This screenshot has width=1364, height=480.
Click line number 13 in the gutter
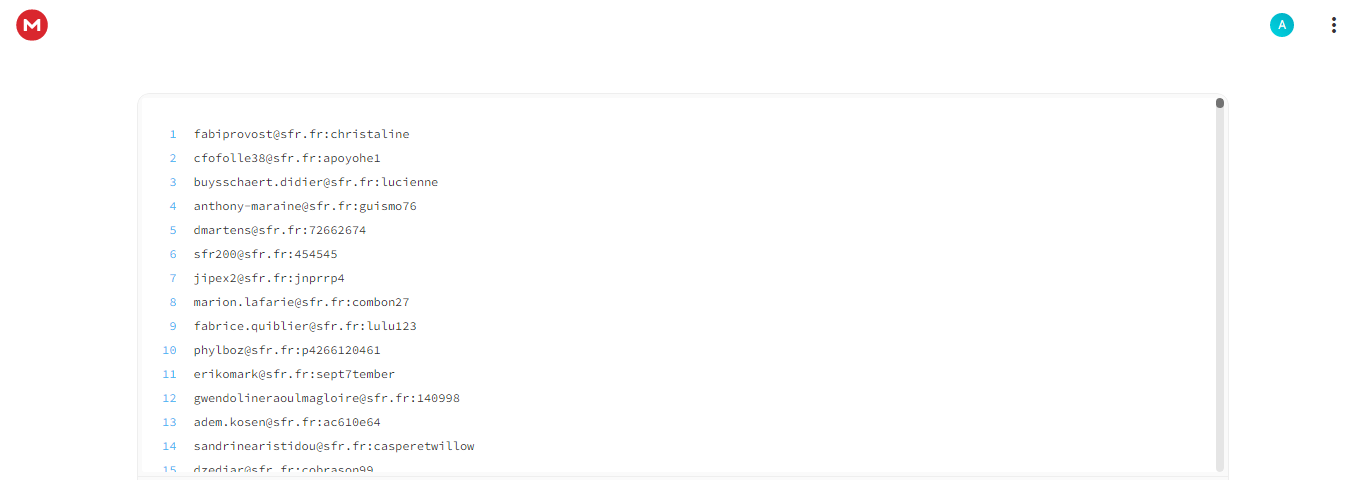[x=169, y=422]
